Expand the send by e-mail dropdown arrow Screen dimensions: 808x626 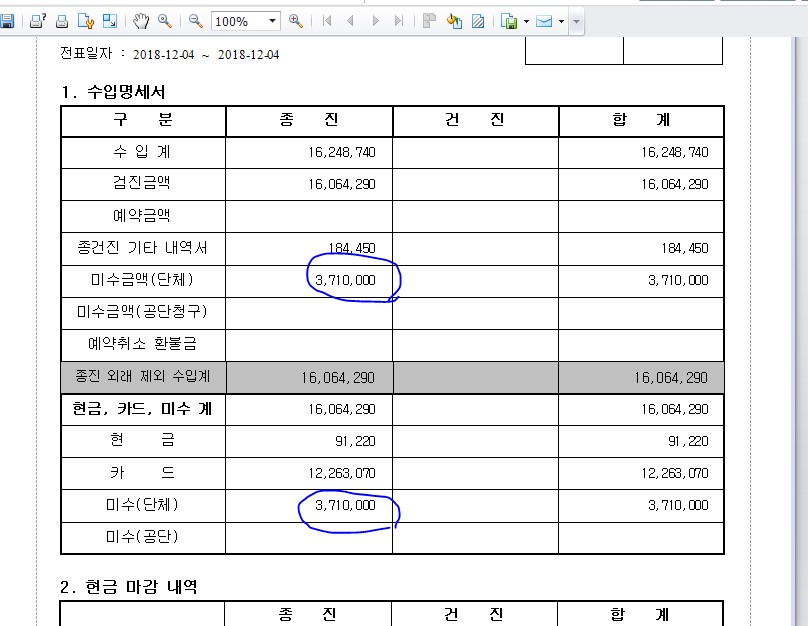[x=561, y=22]
